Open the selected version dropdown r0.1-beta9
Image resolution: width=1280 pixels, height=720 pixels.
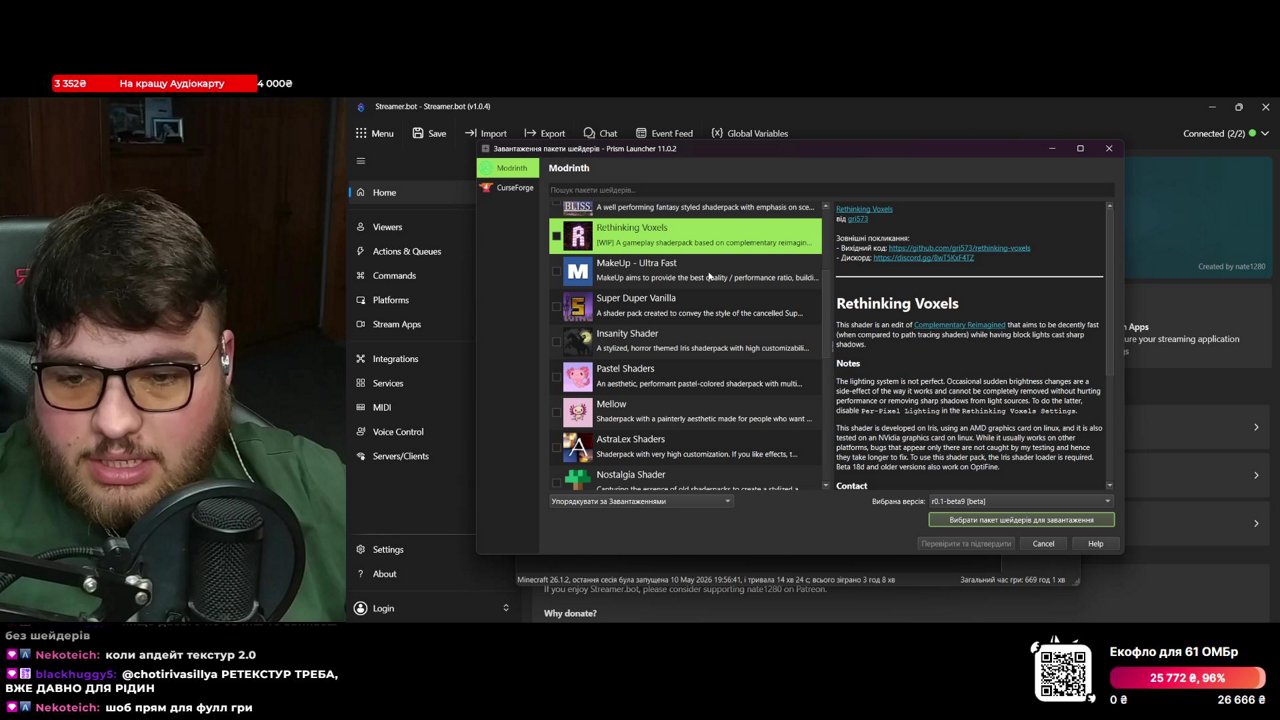(x=1020, y=501)
